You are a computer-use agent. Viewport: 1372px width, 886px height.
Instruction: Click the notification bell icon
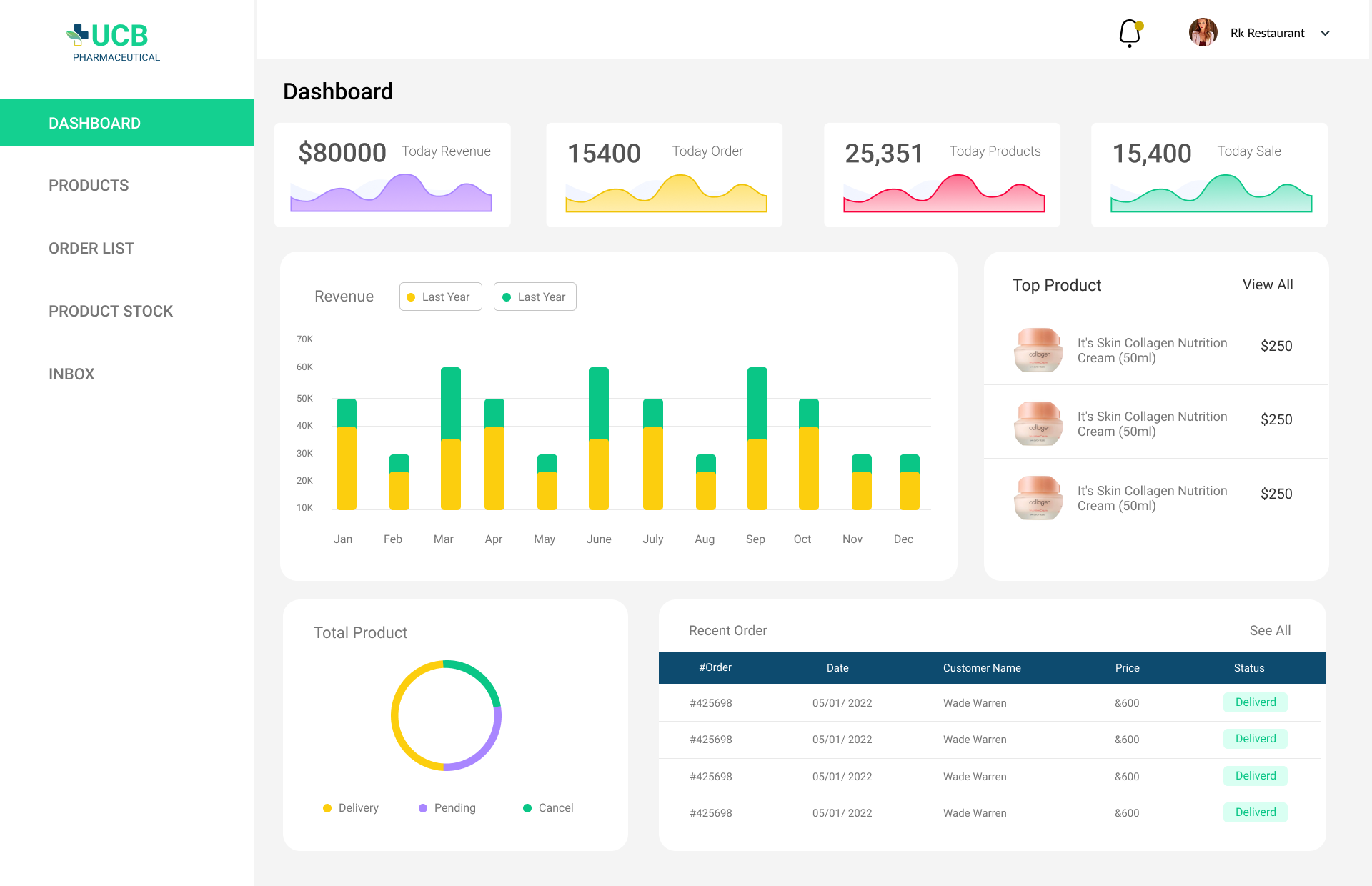click(x=1129, y=33)
